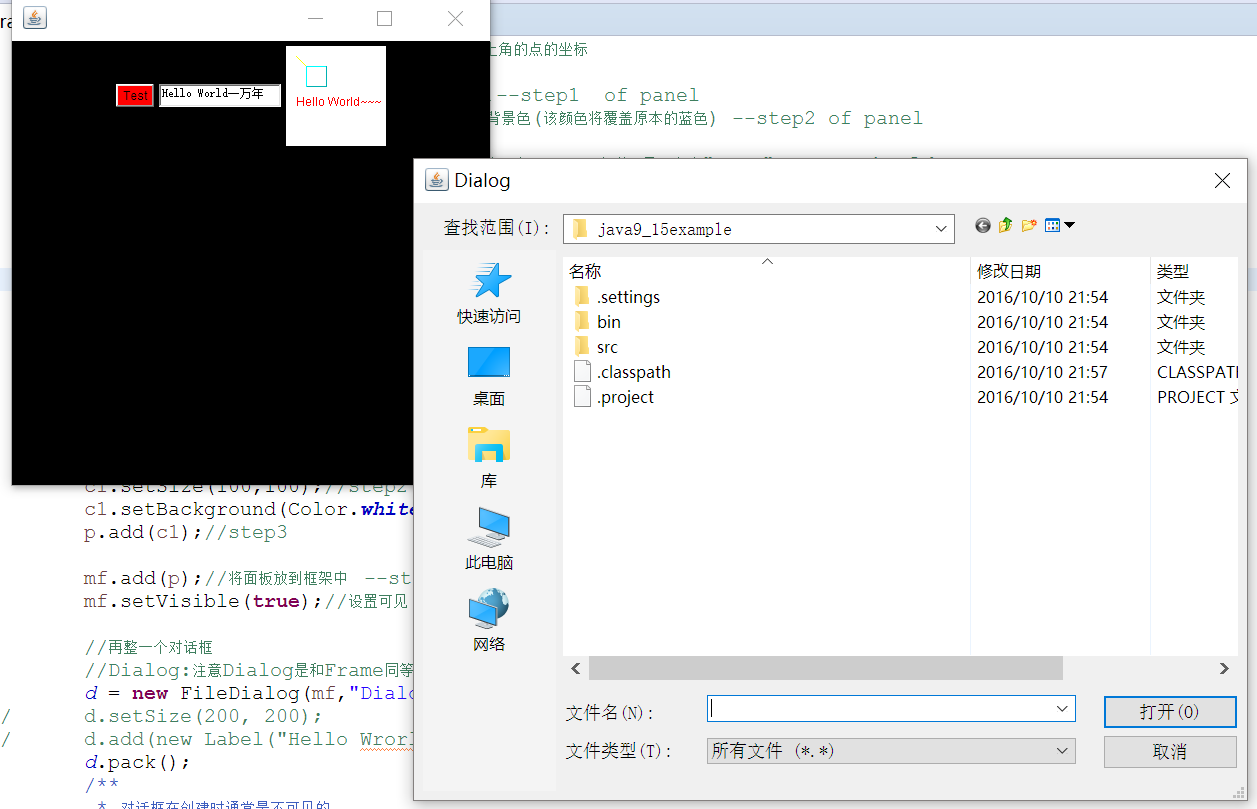The image size is (1257, 809).
Task: Click the Java coffee cup icon on Dialog titlebar
Action: coord(436,180)
